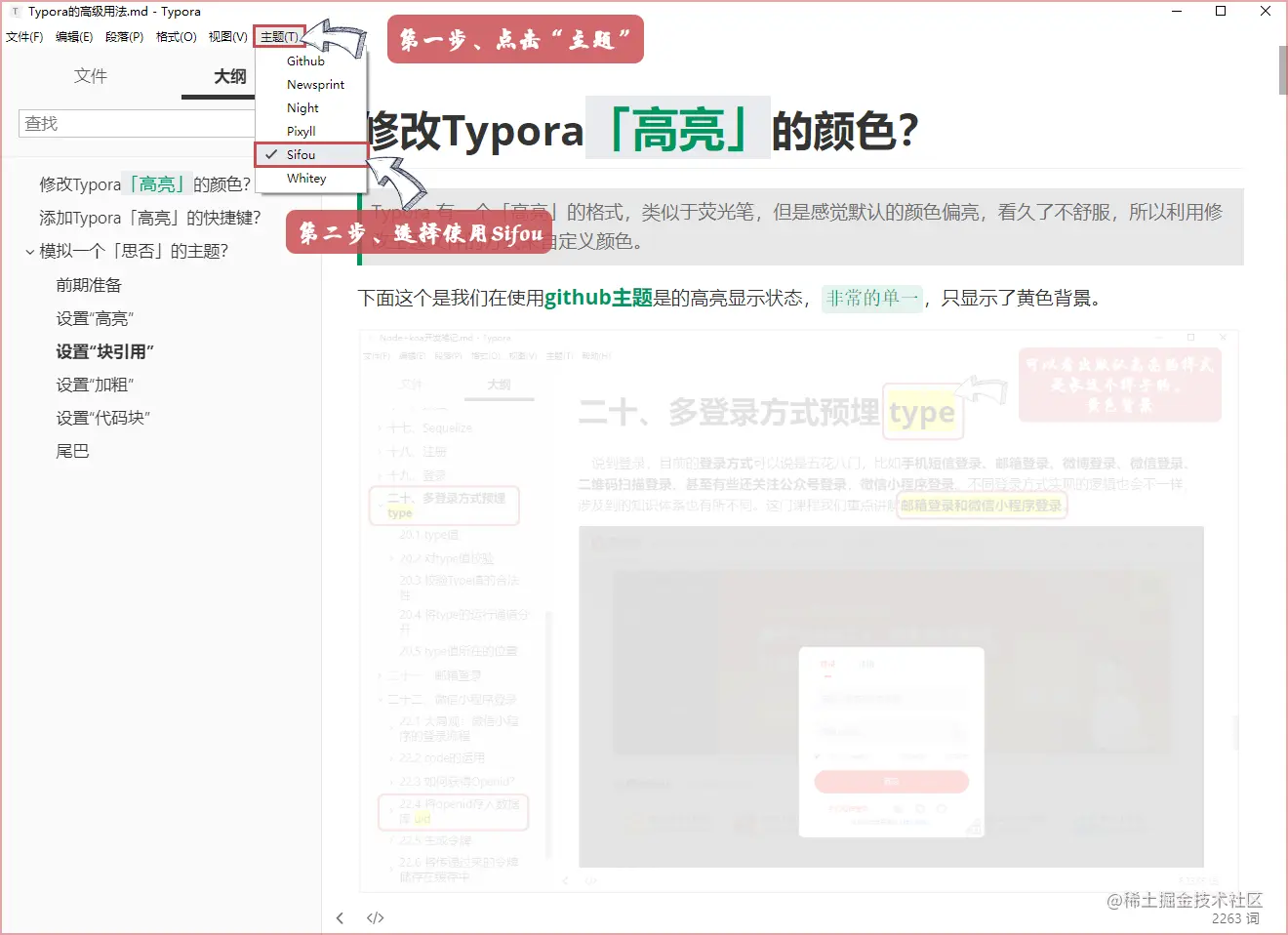
Task: Select the 设置"块引用" outline entry
Action: 104,351
